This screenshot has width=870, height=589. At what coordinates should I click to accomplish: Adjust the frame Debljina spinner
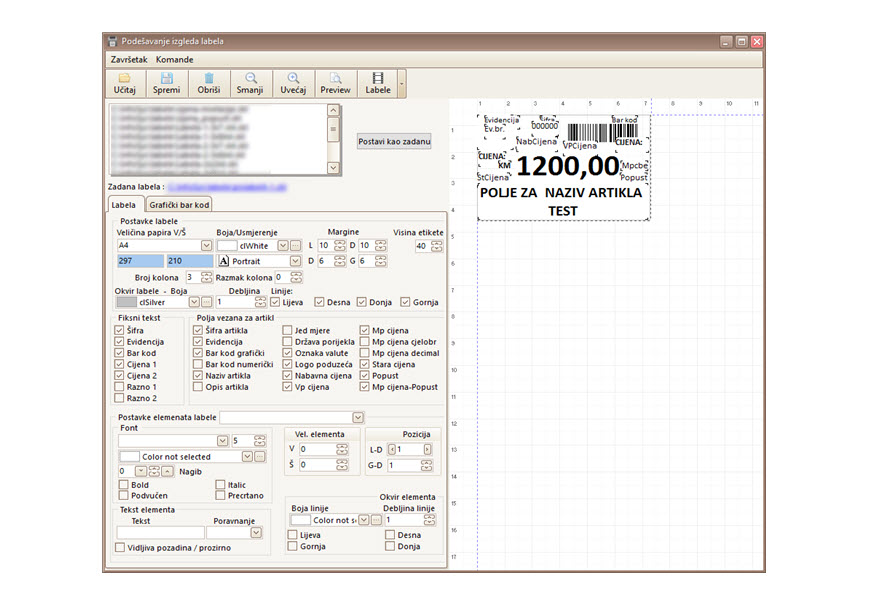260,302
